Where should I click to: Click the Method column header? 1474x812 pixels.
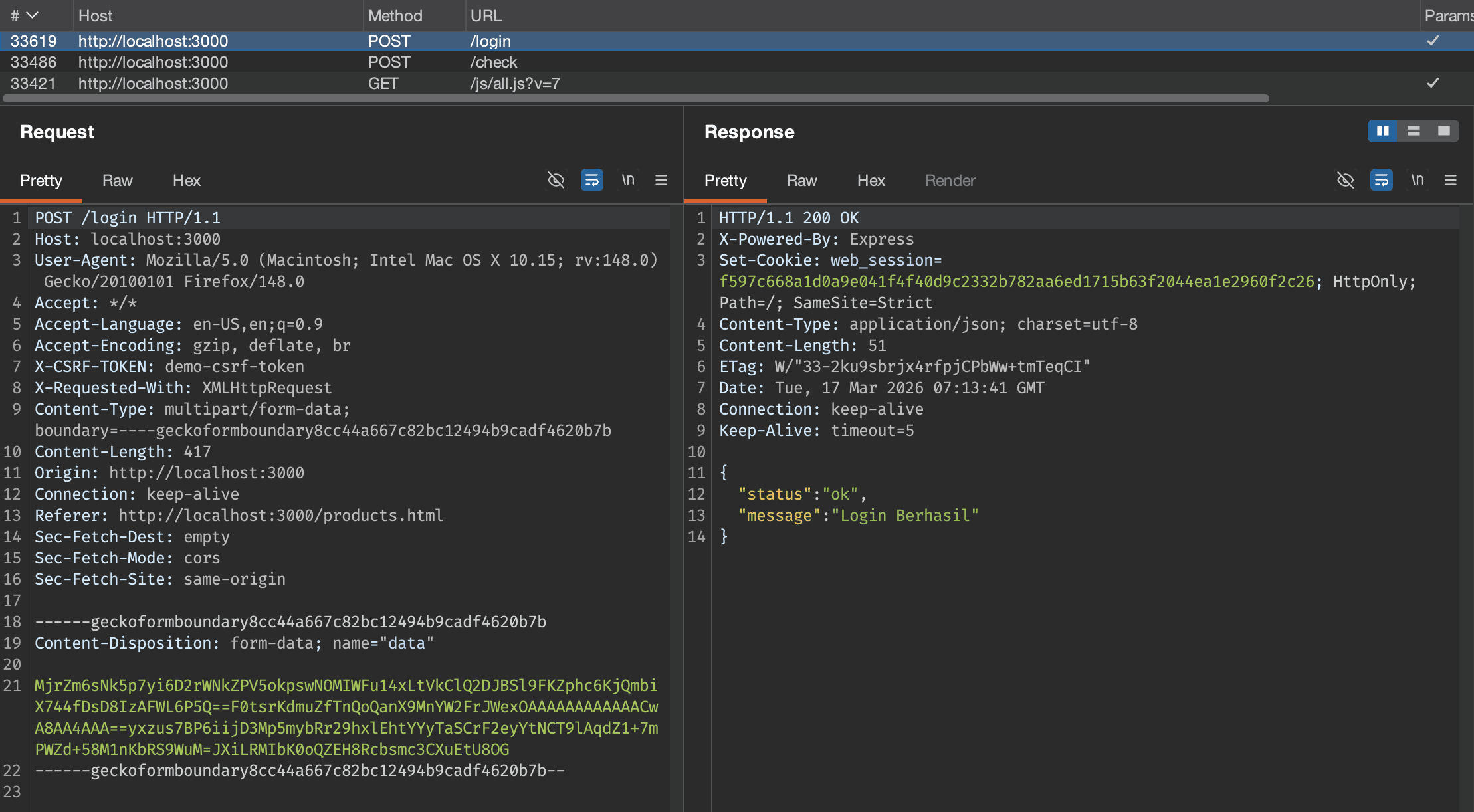[395, 15]
